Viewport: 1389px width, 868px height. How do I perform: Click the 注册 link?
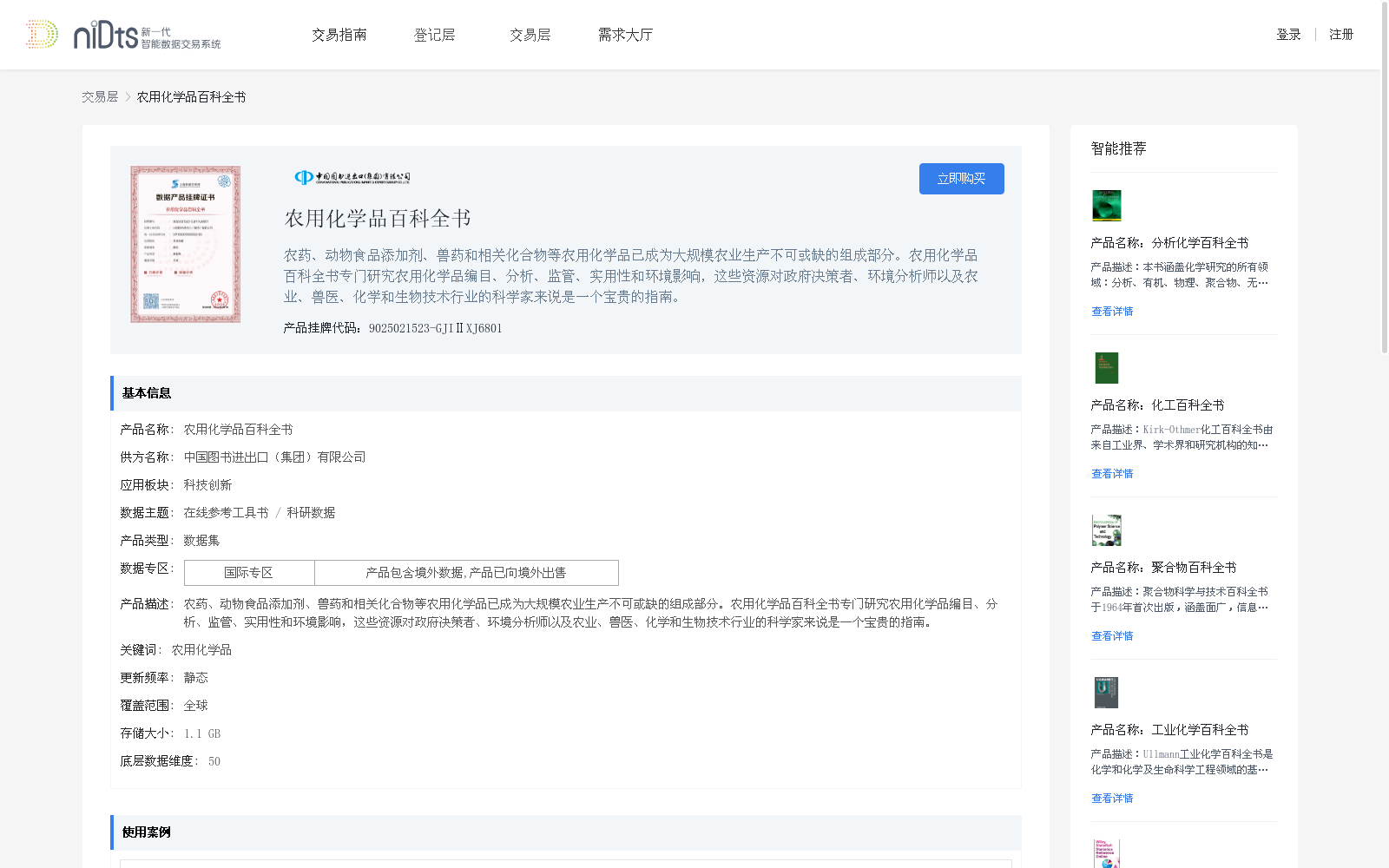(1341, 35)
